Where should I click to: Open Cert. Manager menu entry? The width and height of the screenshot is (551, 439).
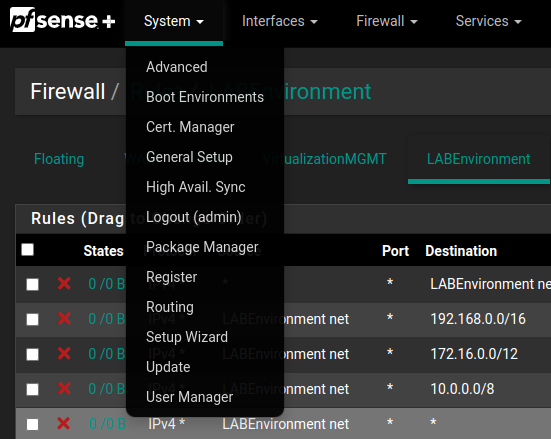point(190,127)
